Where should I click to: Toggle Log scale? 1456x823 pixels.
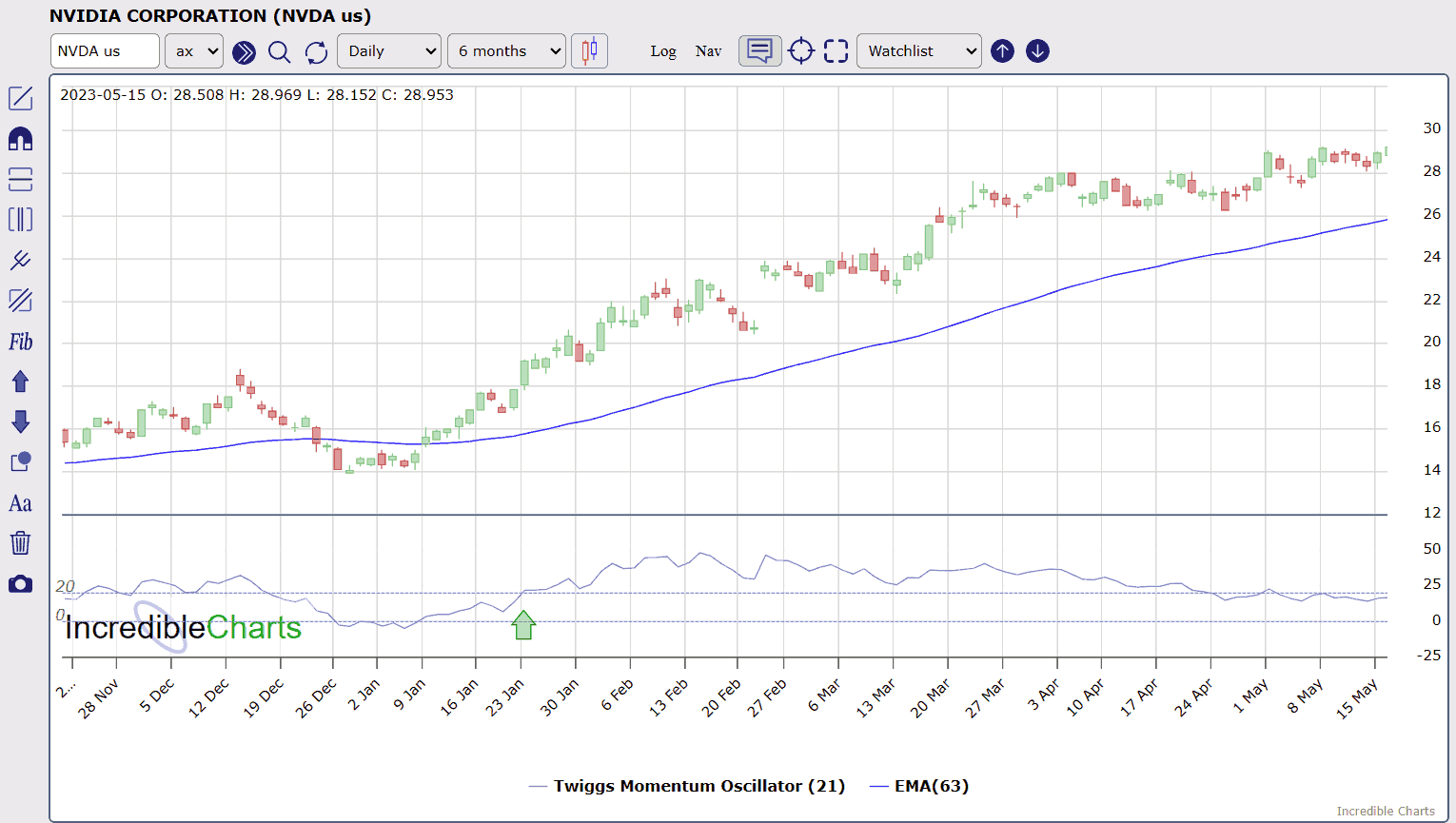coord(663,51)
